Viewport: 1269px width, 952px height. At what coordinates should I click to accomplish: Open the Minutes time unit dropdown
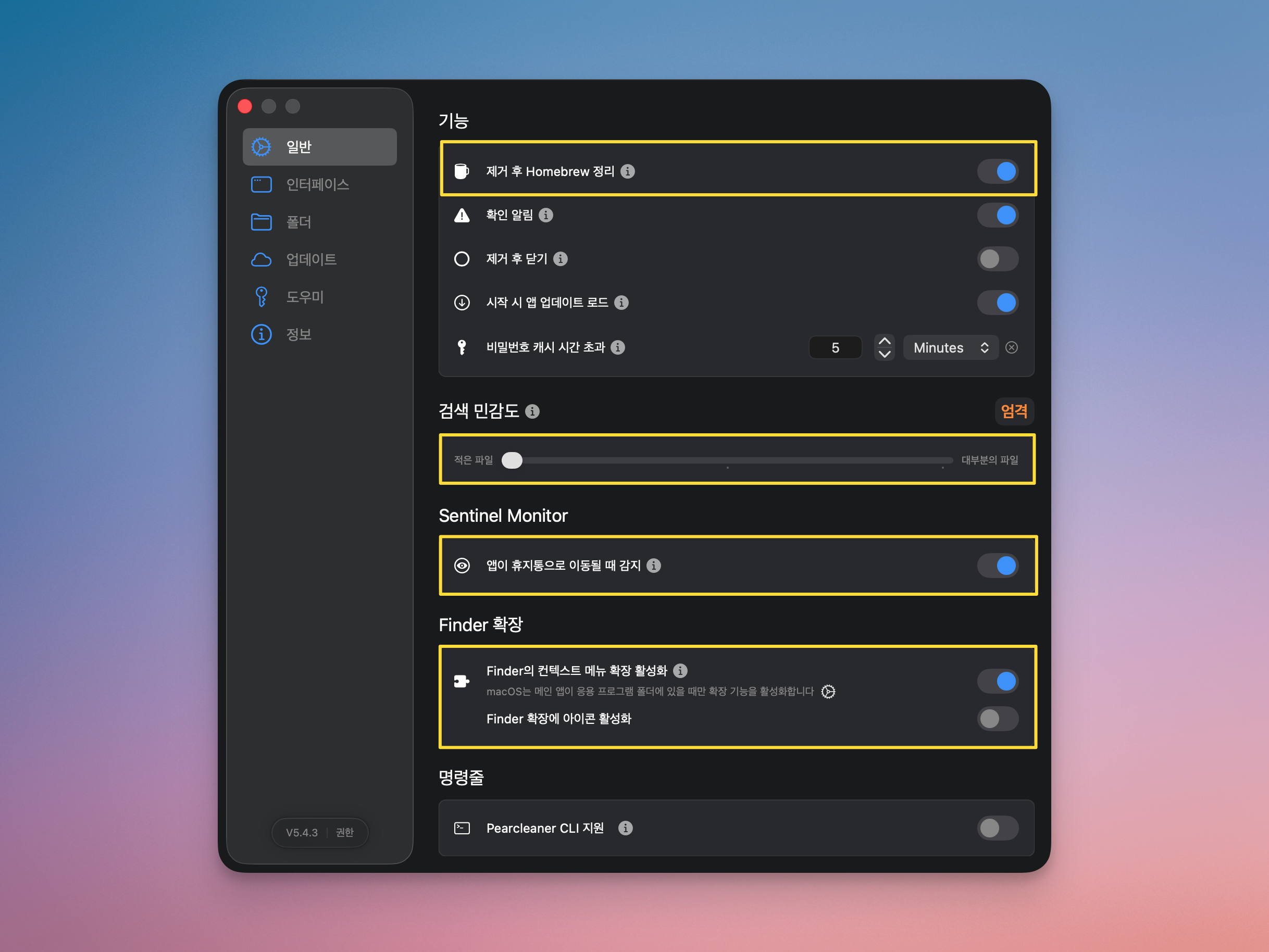951,347
